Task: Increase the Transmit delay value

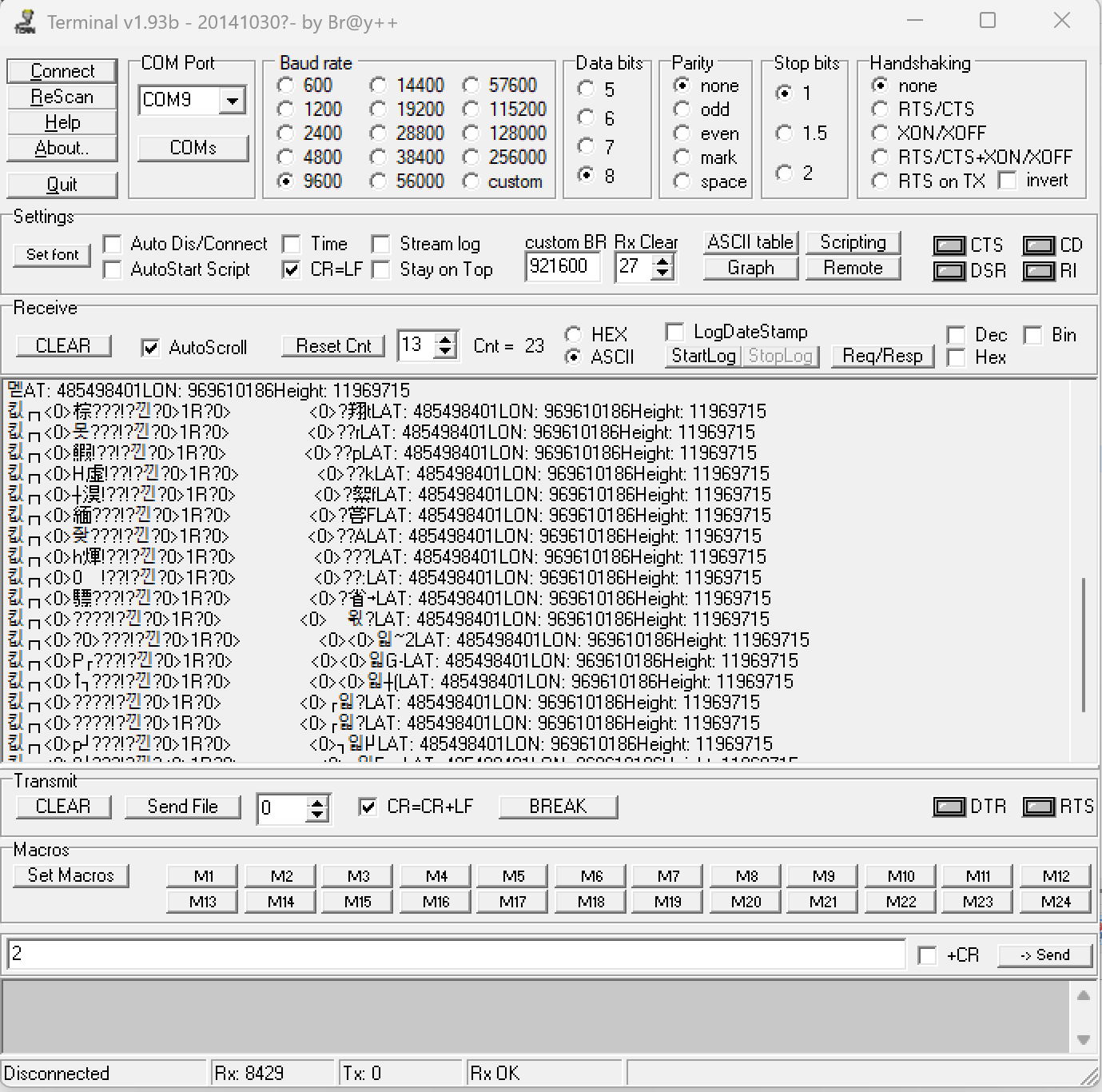Action: click(x=317, y=802)
